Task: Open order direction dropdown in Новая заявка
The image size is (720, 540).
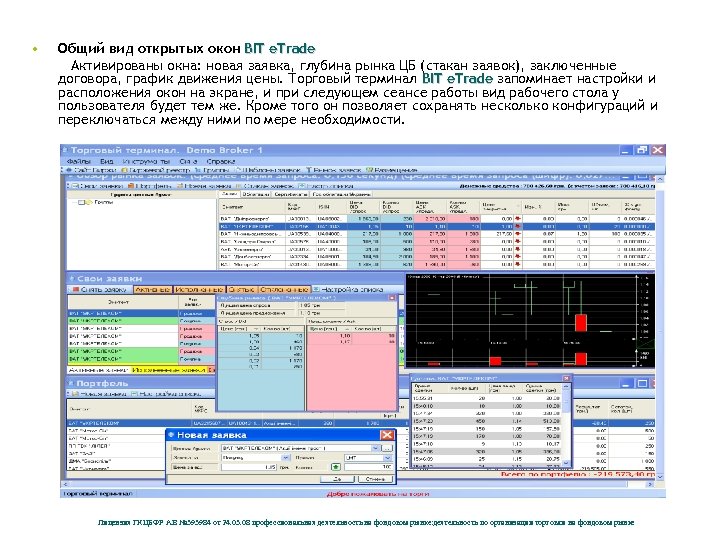Action: click(286, 458)
